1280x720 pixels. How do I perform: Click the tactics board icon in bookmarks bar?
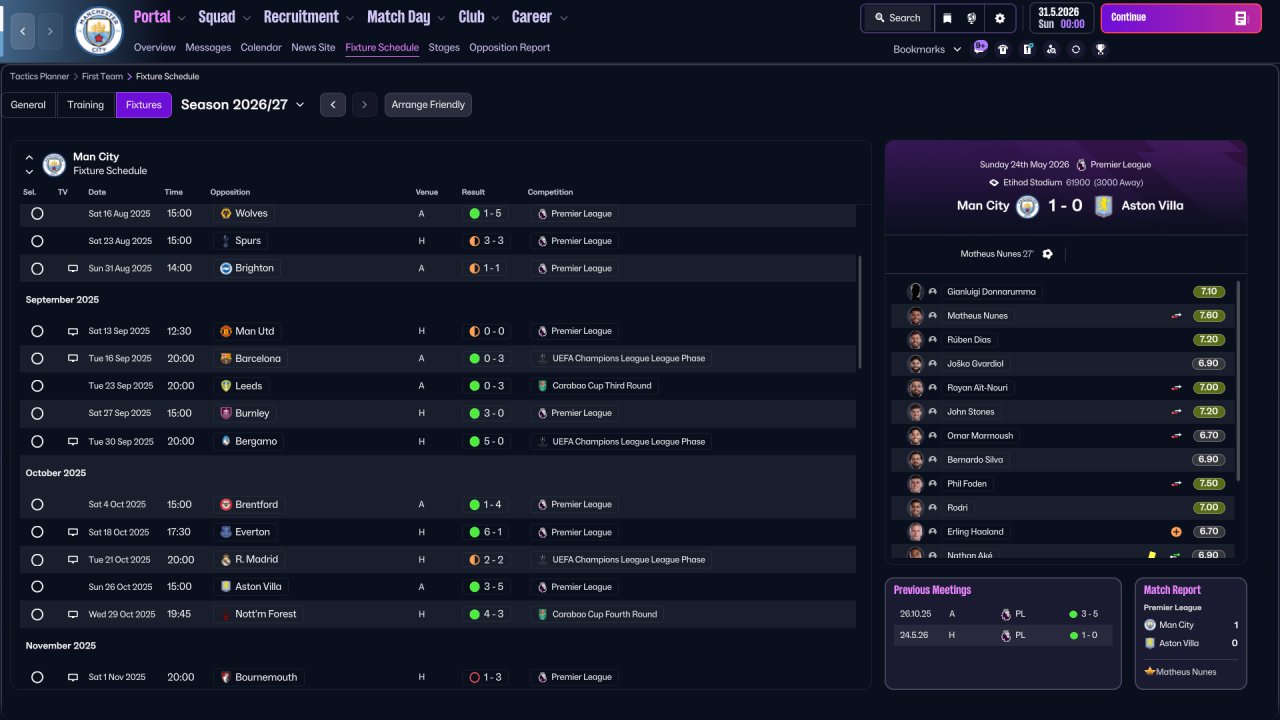tap(1027, 49)
